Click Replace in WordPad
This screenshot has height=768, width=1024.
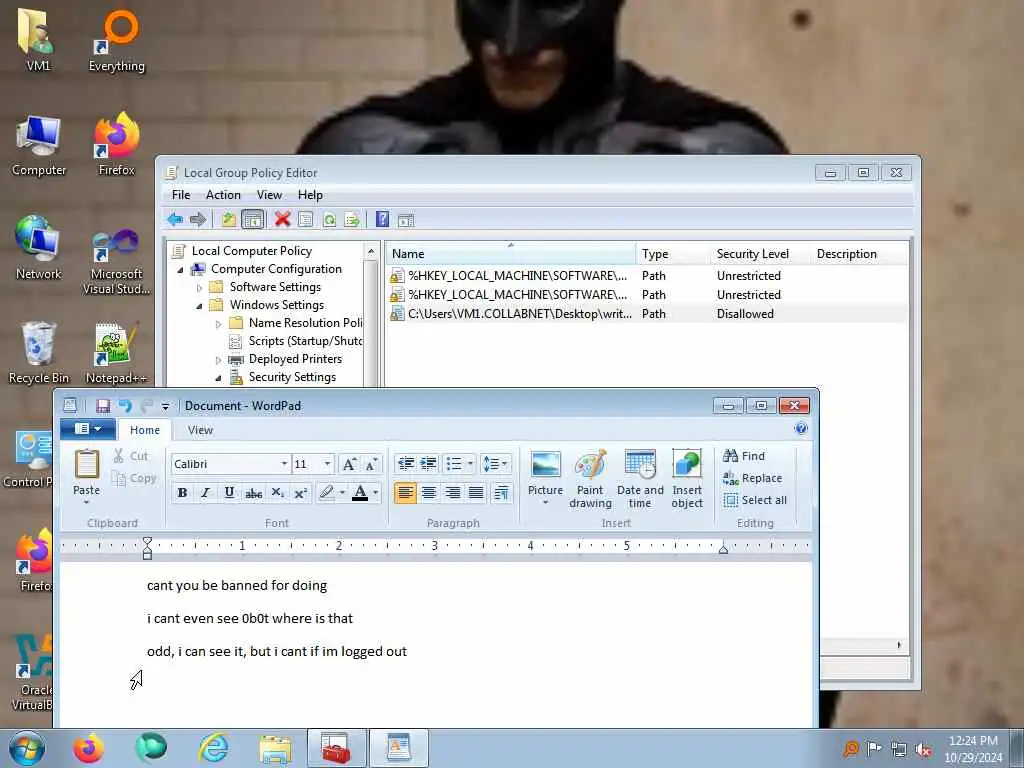pyautogui.click(x=752, y=478)
